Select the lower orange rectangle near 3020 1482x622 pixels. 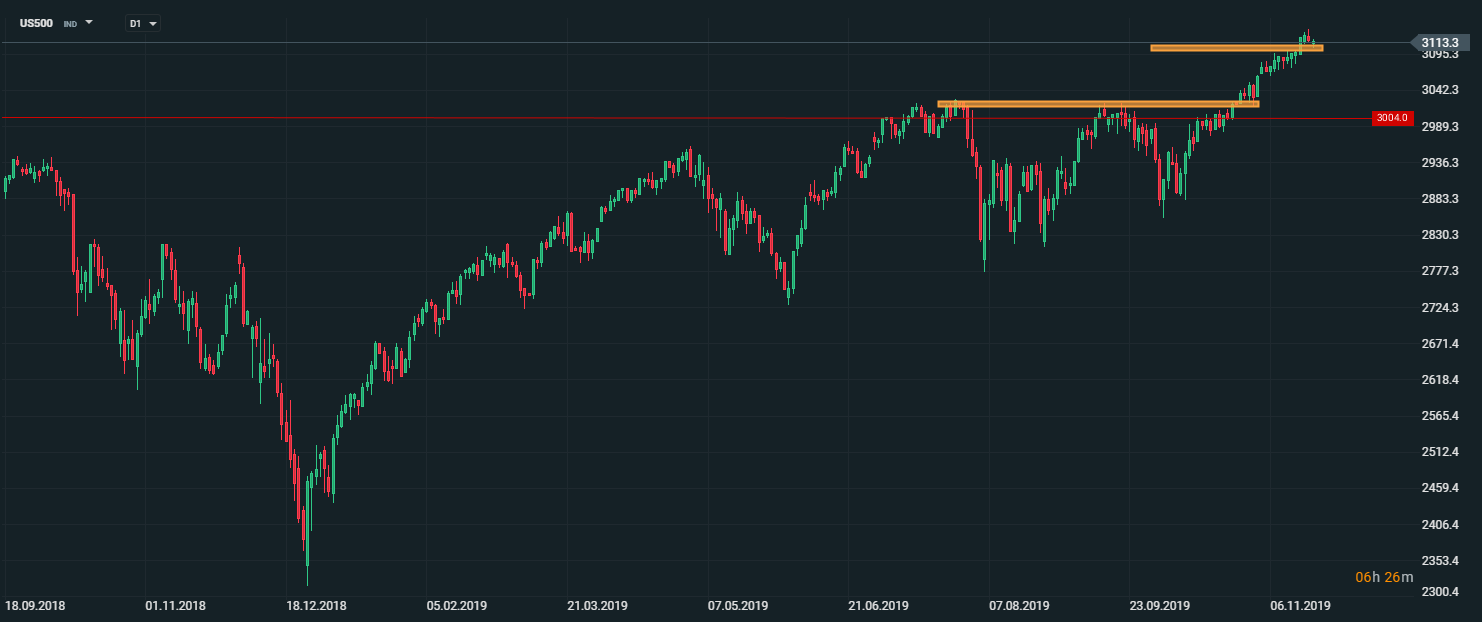[1097, 103]
